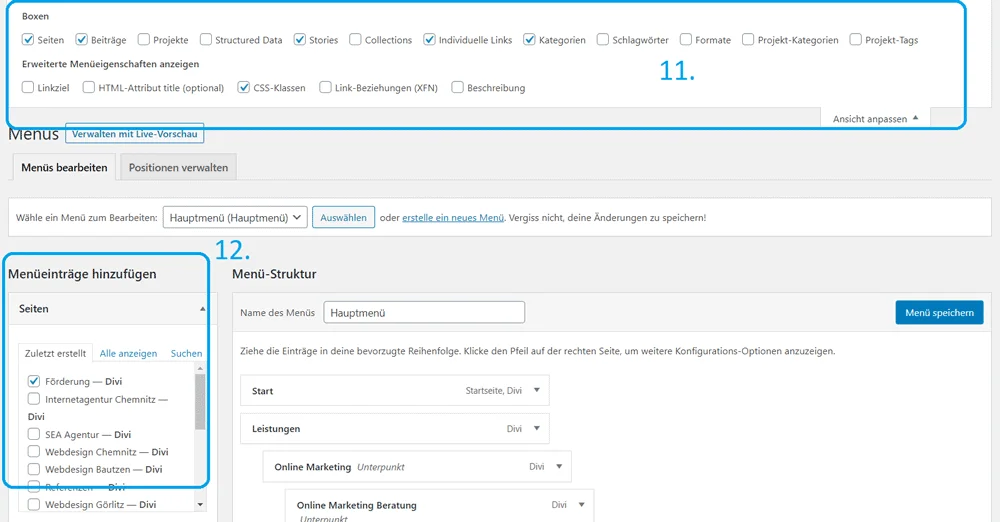
Task: Enable the Projekte box option
Action: point(143,40)
